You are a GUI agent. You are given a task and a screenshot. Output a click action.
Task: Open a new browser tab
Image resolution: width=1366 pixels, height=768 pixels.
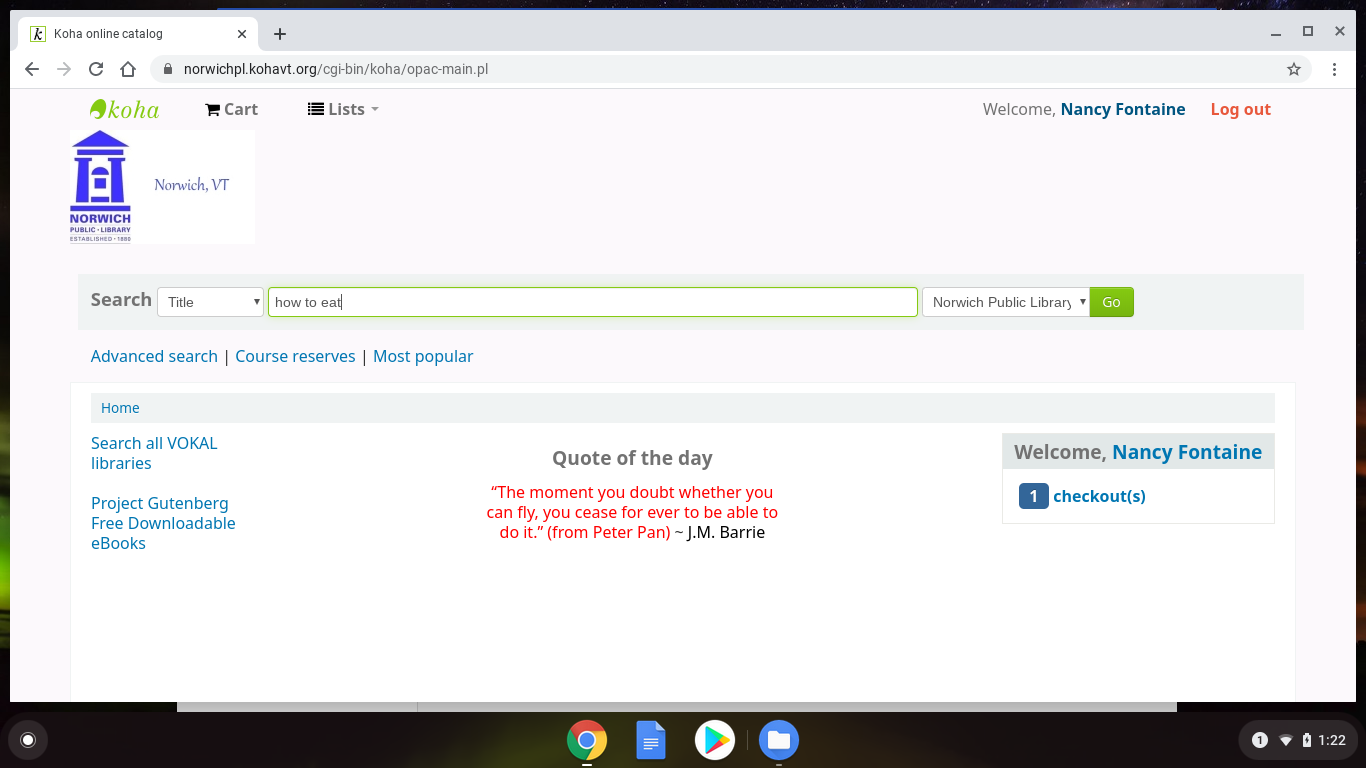(x=280, y=34)
